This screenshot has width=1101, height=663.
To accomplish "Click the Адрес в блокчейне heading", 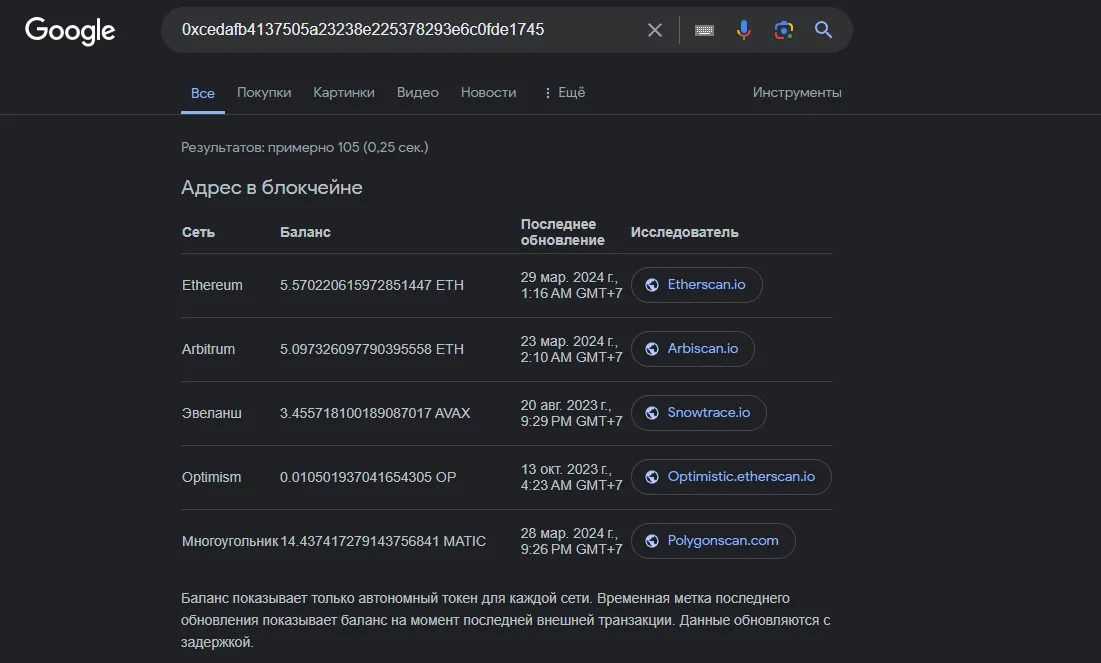I will pos(272,188).
